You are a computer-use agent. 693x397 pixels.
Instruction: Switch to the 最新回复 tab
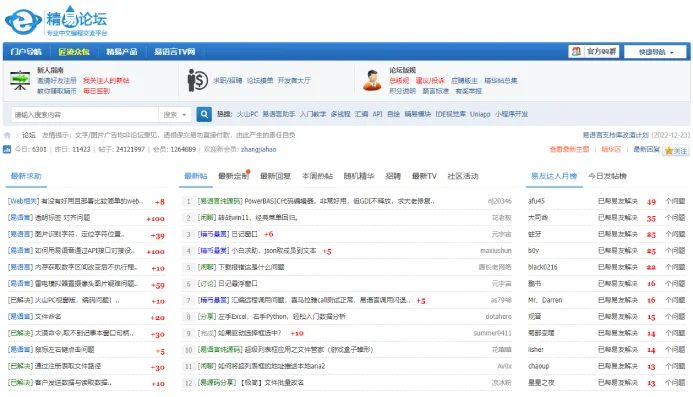tap(275, 176)
